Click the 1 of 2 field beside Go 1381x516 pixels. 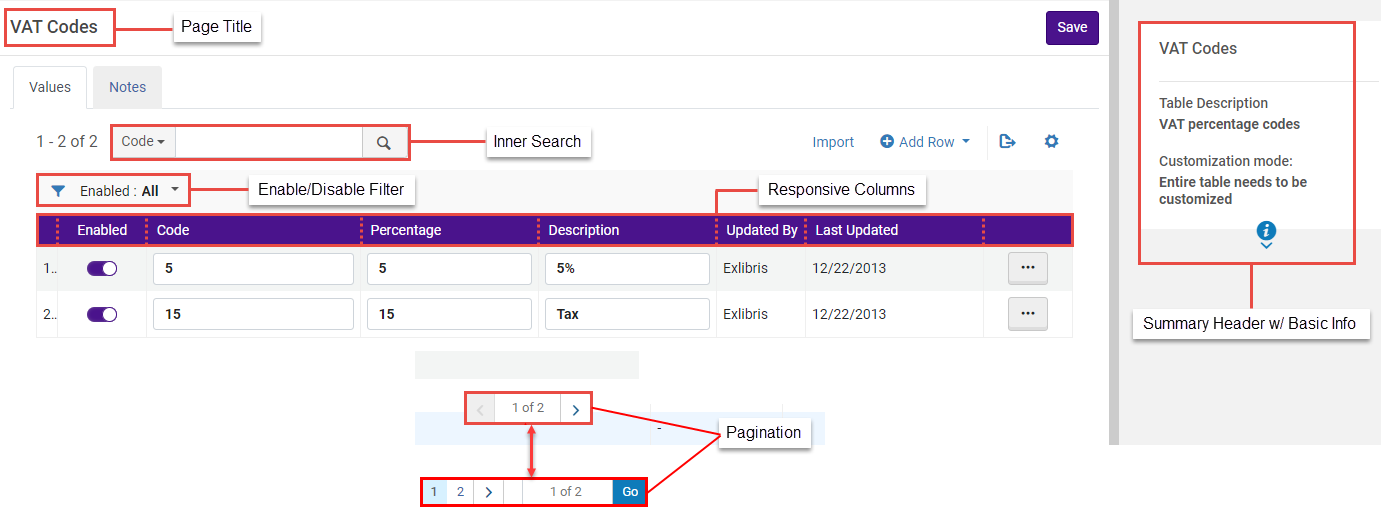[566, 492]
